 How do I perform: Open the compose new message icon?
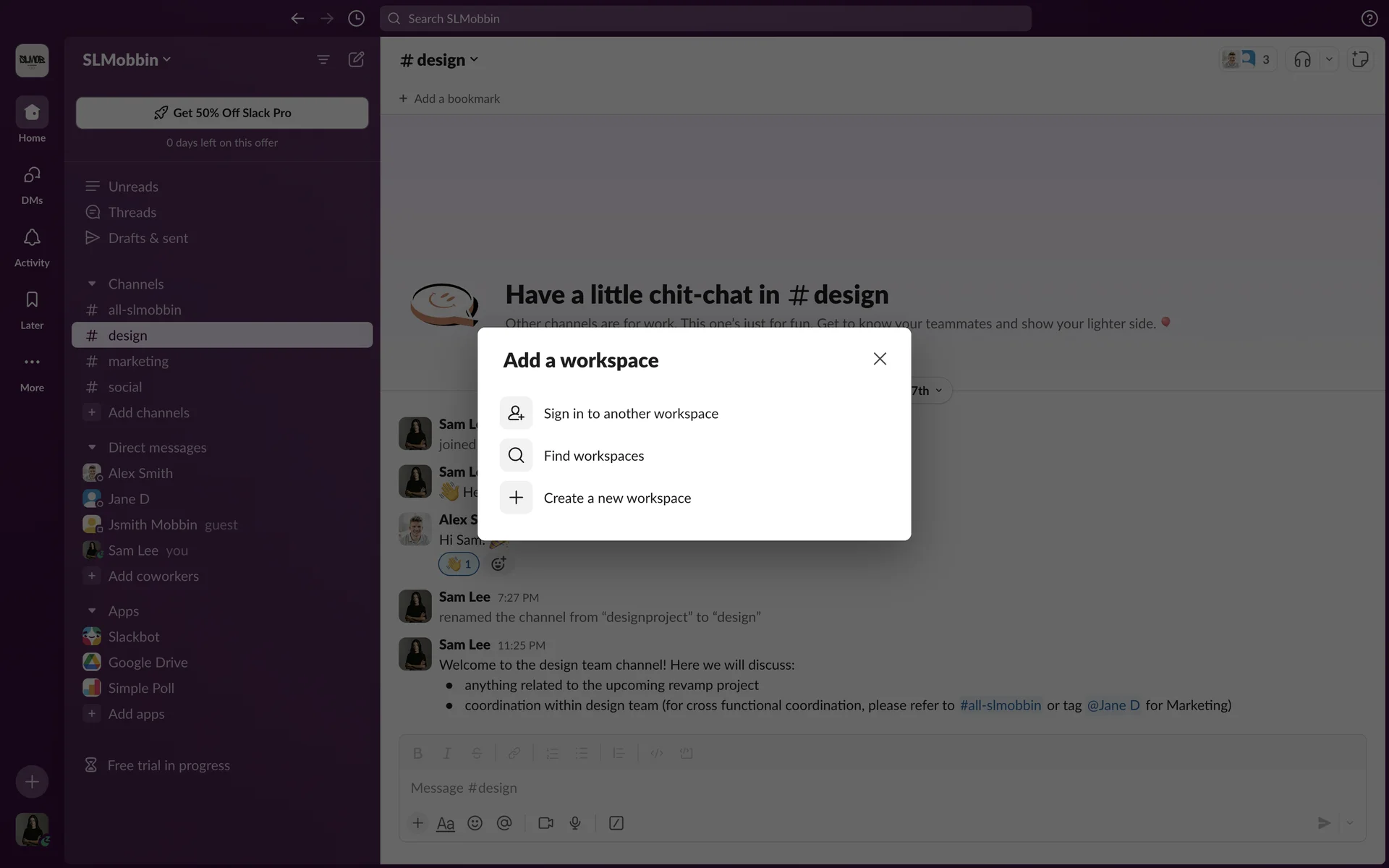tap(356, 59)
